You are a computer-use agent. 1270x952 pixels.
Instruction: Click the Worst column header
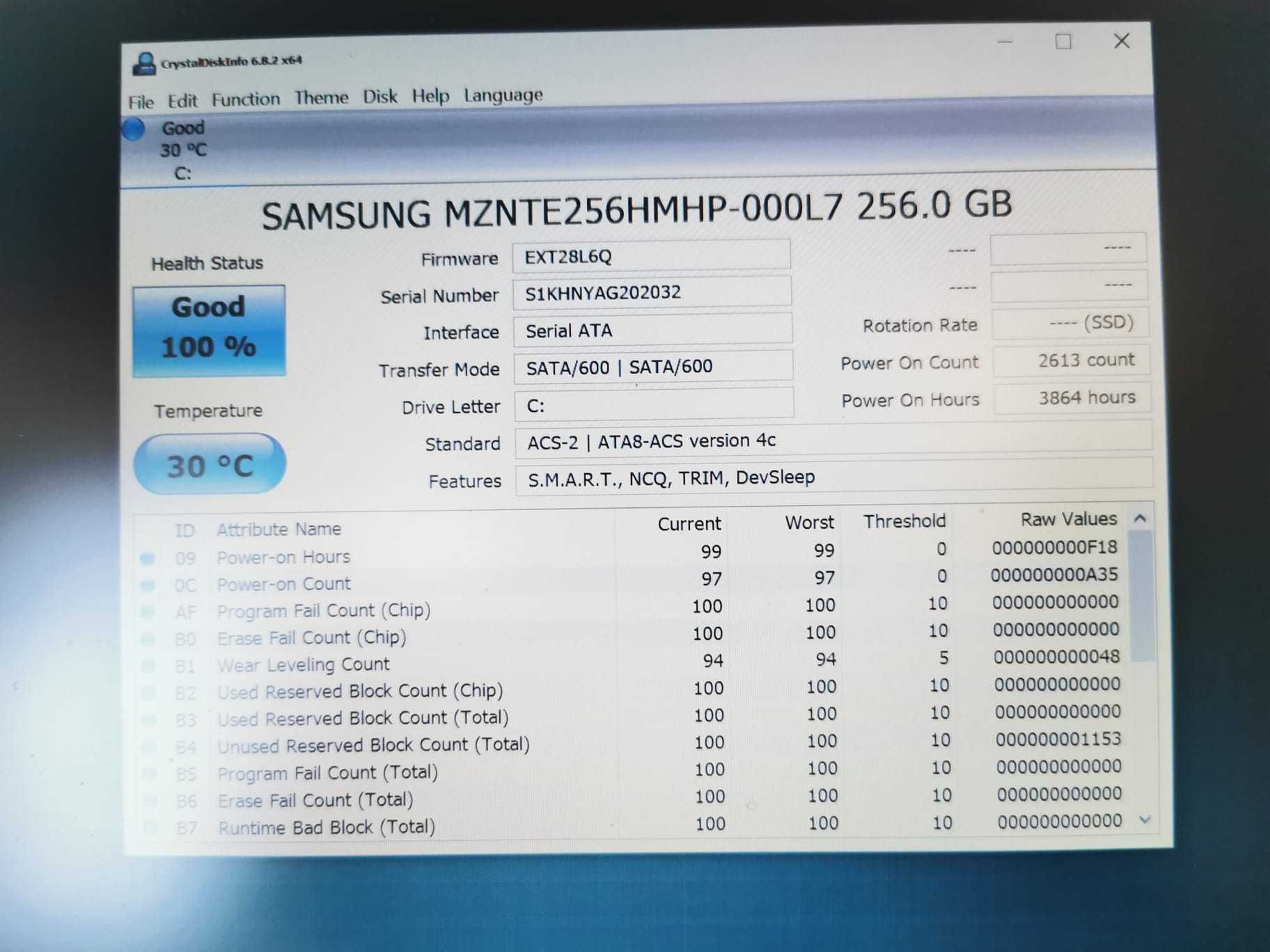click(809, 523)
